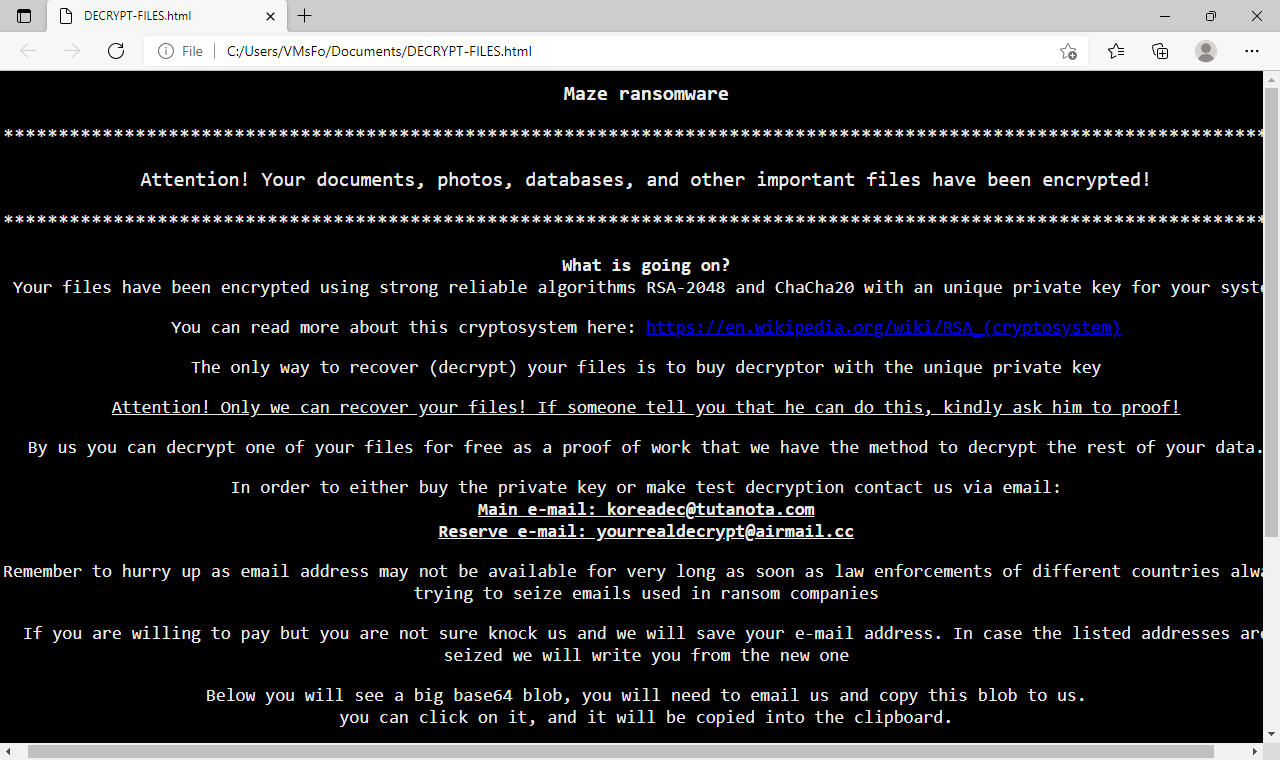
Task: Add this page to favorites
Action: click(x=1068, y=51)
